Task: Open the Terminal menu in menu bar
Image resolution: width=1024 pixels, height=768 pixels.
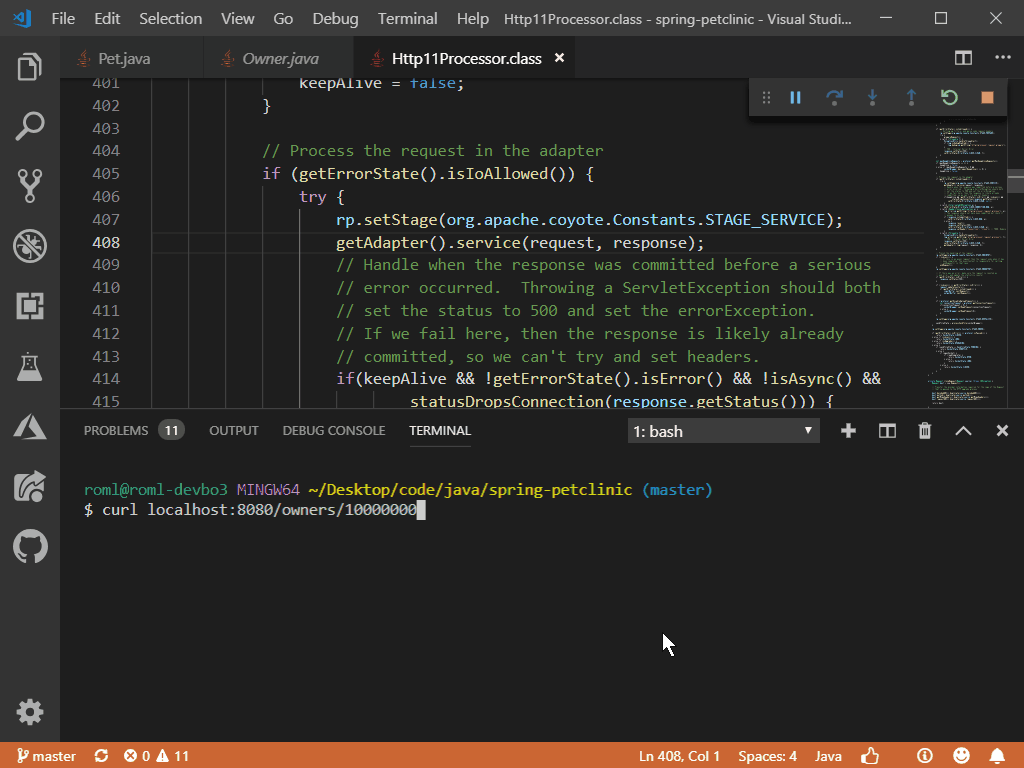Action: (x=407, y=19)
